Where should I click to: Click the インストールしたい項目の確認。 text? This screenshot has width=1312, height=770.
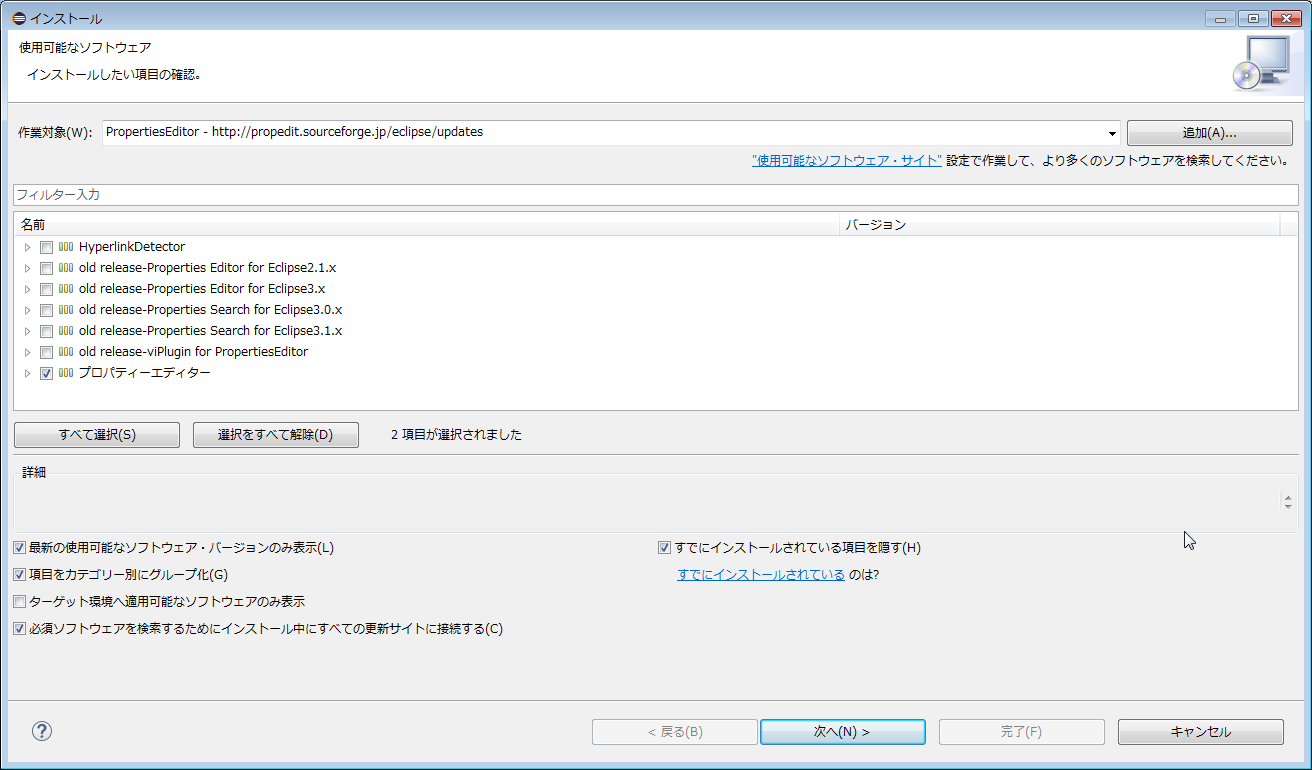(x=115, y=75)
